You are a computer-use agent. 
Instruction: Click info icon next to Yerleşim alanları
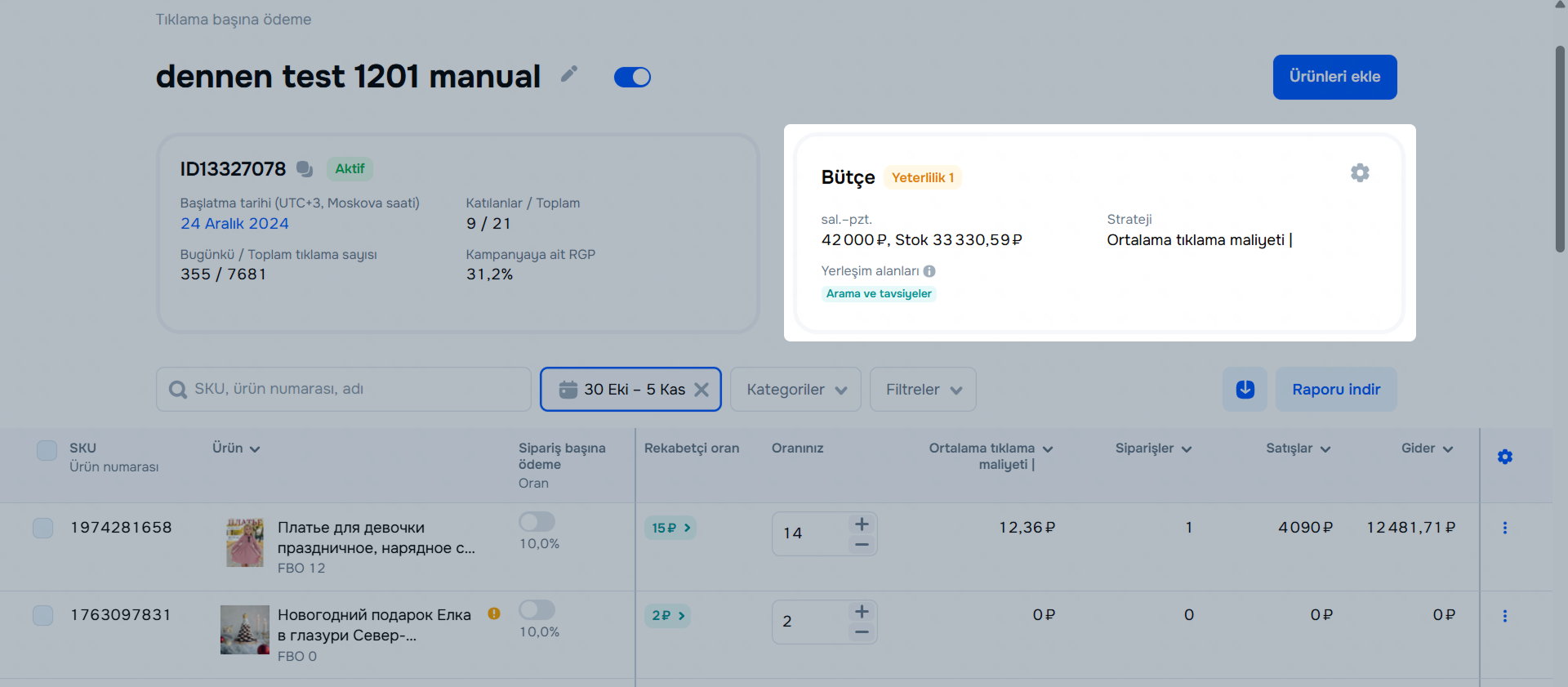click(x=929, y=271)
